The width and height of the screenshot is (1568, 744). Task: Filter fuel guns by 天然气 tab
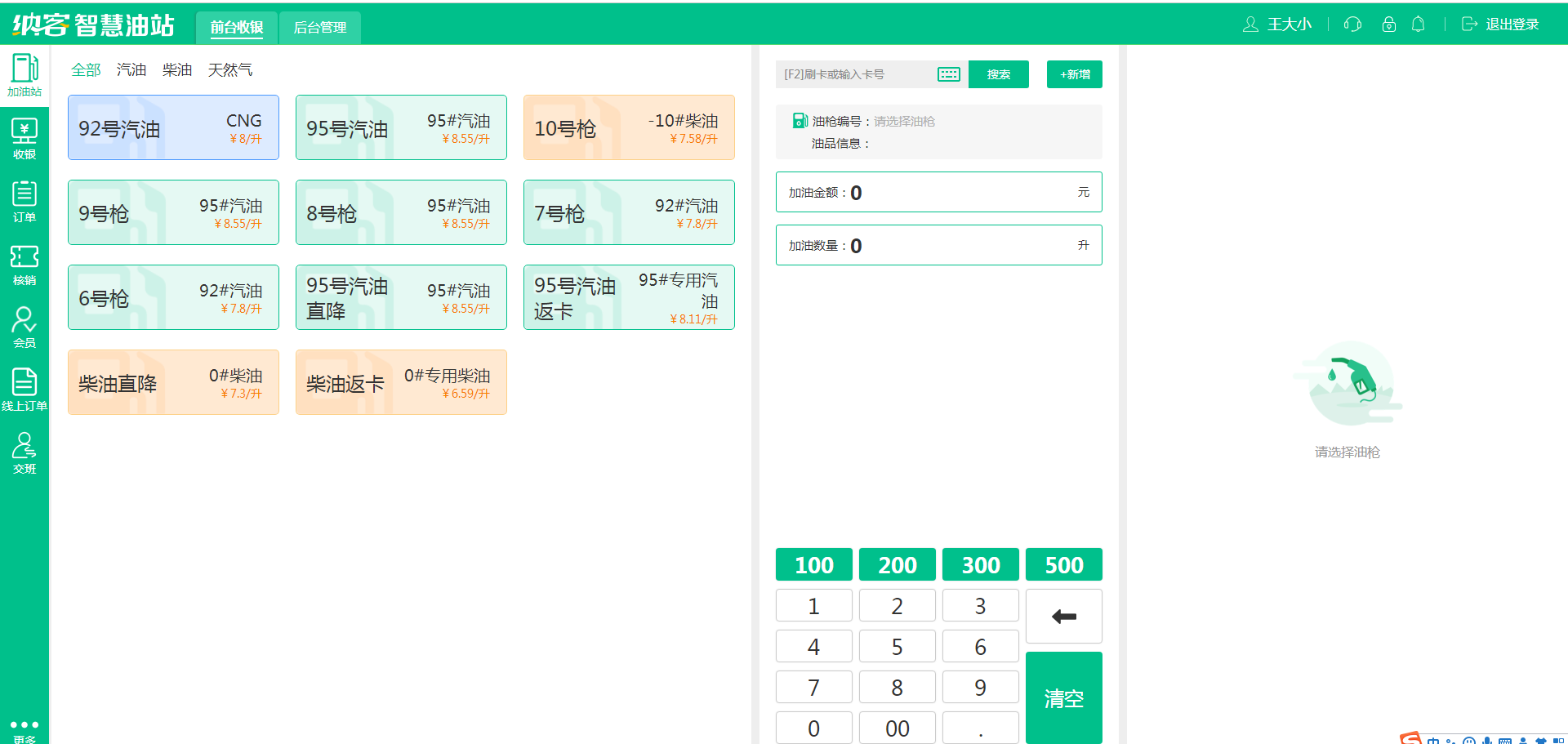point(229,70)
